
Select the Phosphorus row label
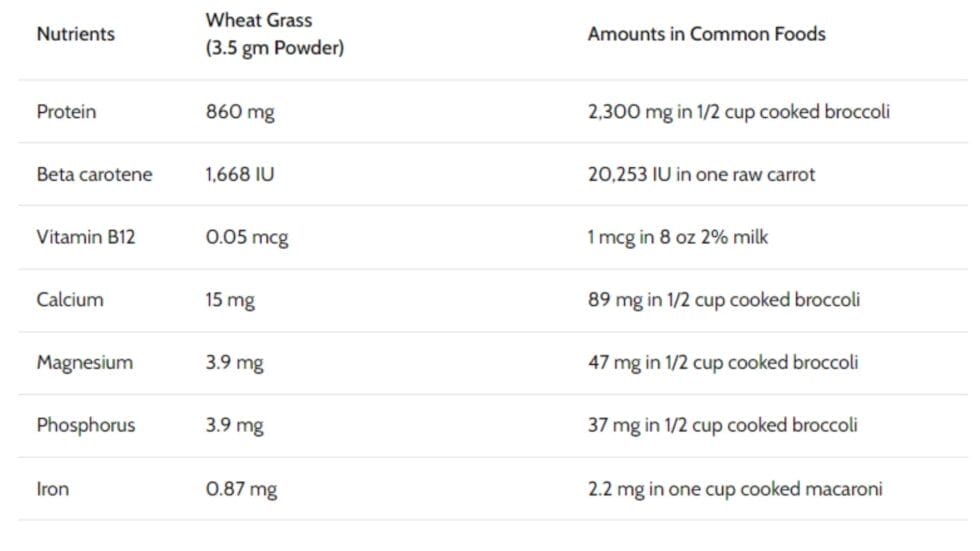point(85,426)
